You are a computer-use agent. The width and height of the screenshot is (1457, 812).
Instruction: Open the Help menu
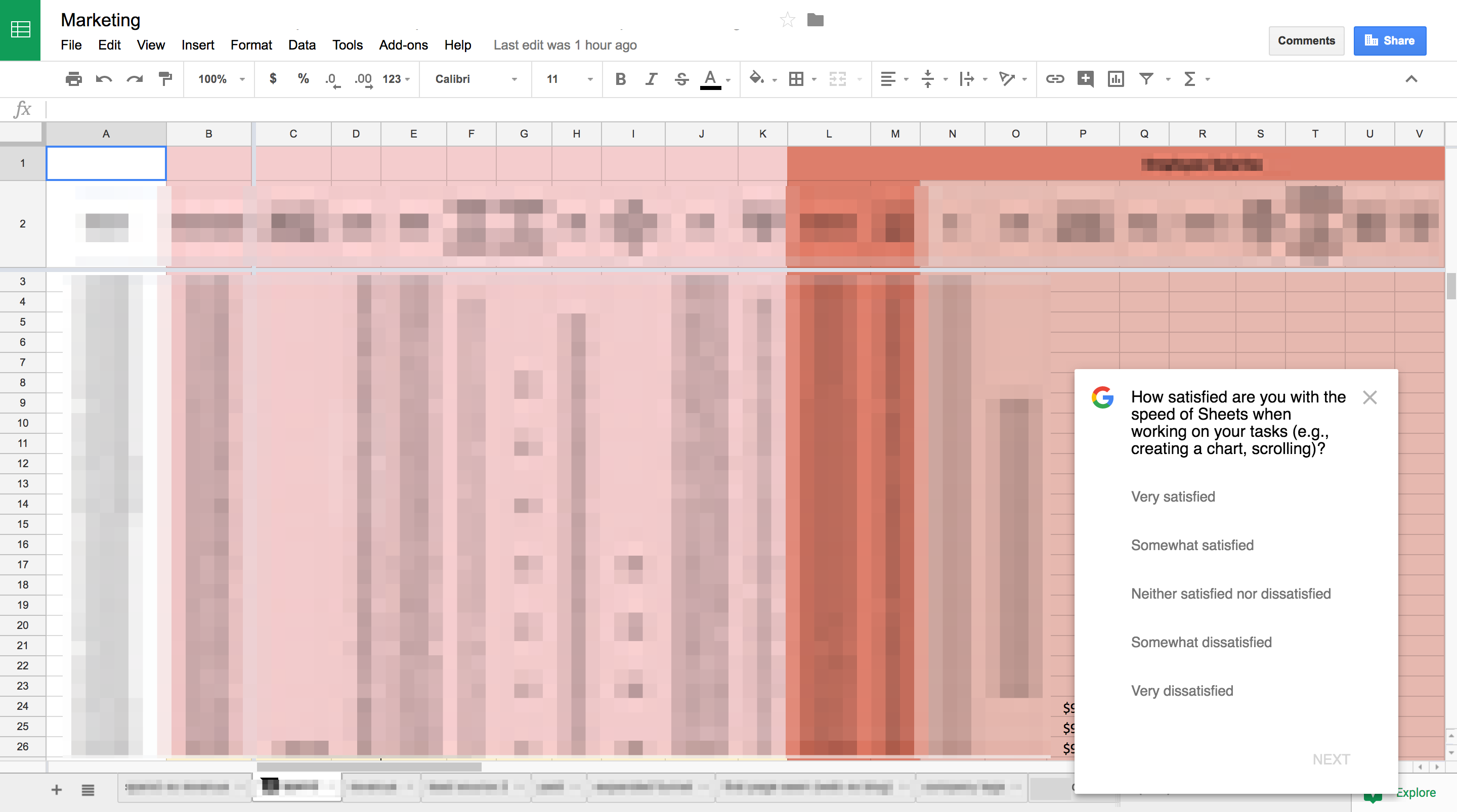pyautogui.click(x=457, y=45)
